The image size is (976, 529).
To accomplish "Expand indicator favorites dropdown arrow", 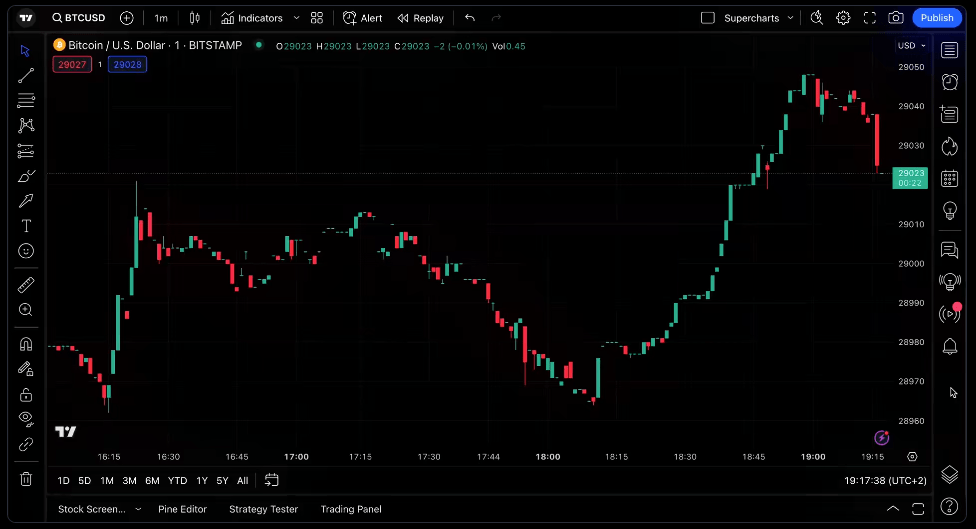I will click(x=296, y=18).
